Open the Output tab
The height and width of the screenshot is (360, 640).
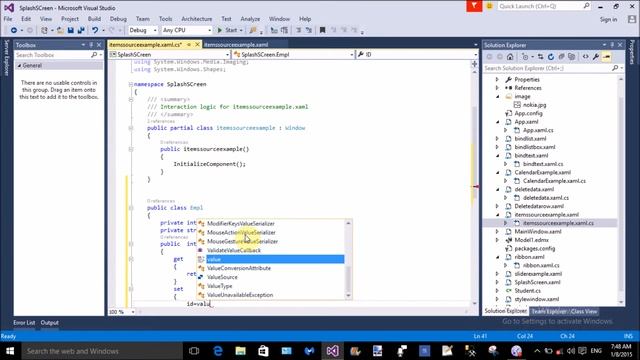pos(49,322)
